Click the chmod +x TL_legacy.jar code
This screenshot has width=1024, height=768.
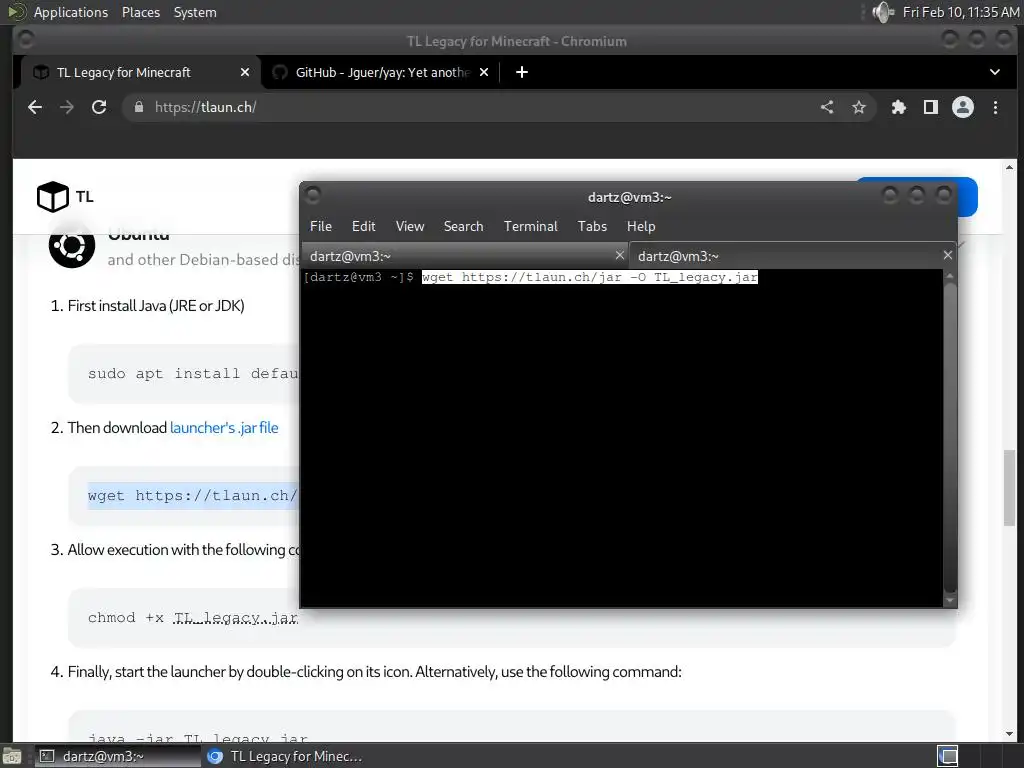click(x=193, y=618)
